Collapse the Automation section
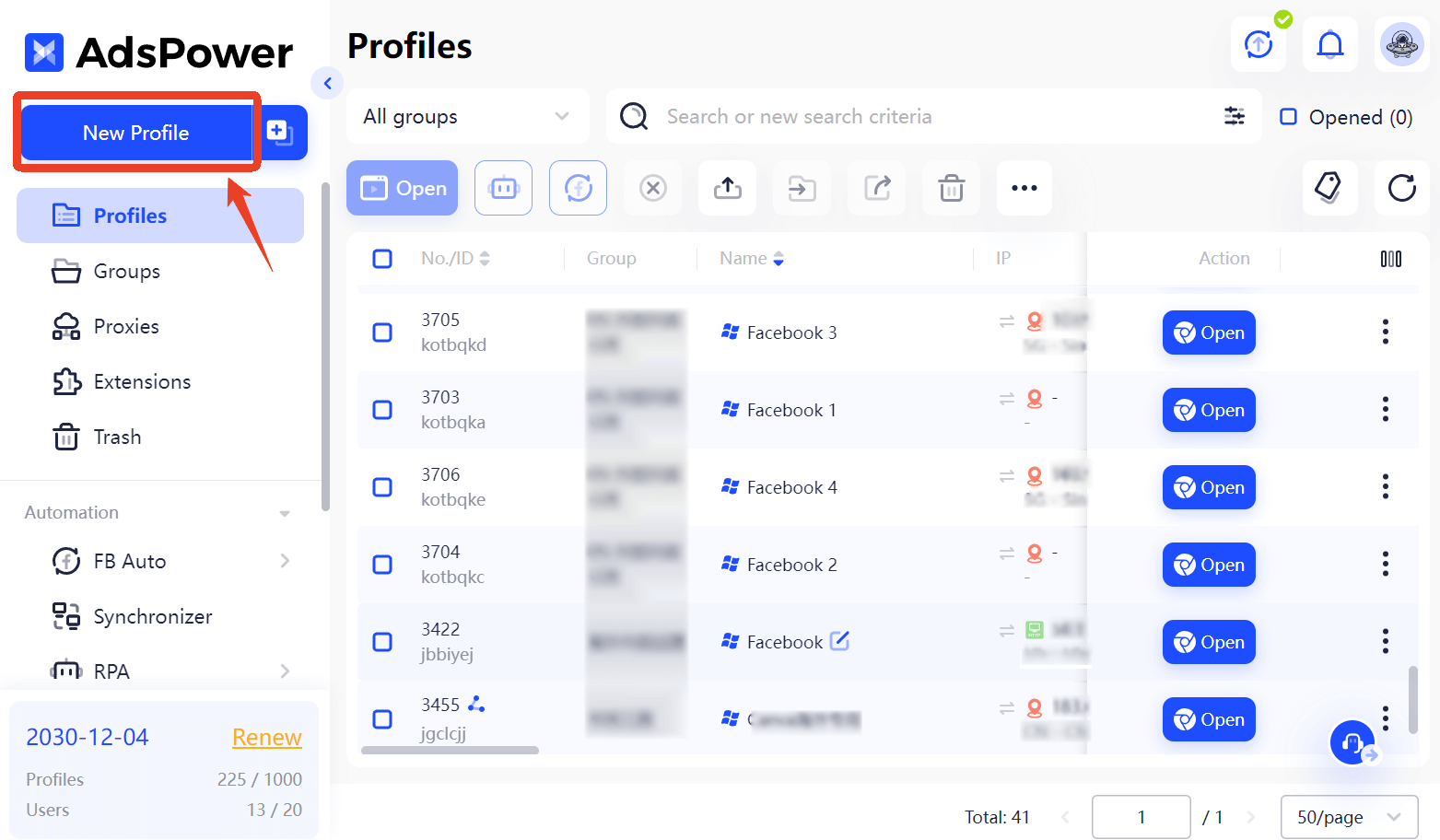Viewport: 1440px width, 840px height. pyautogui.click(x=285, y=513)
